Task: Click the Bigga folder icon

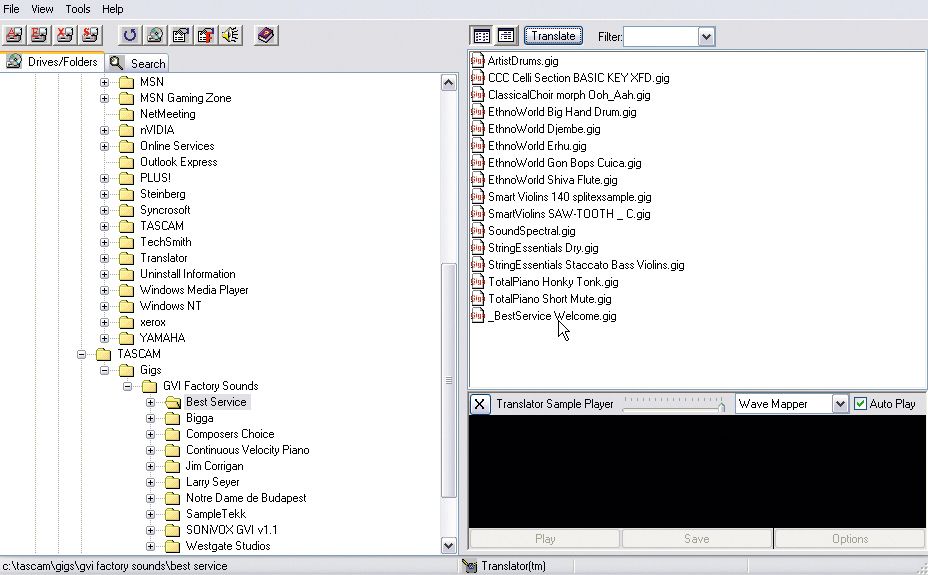Action: [x=173, y=418]
